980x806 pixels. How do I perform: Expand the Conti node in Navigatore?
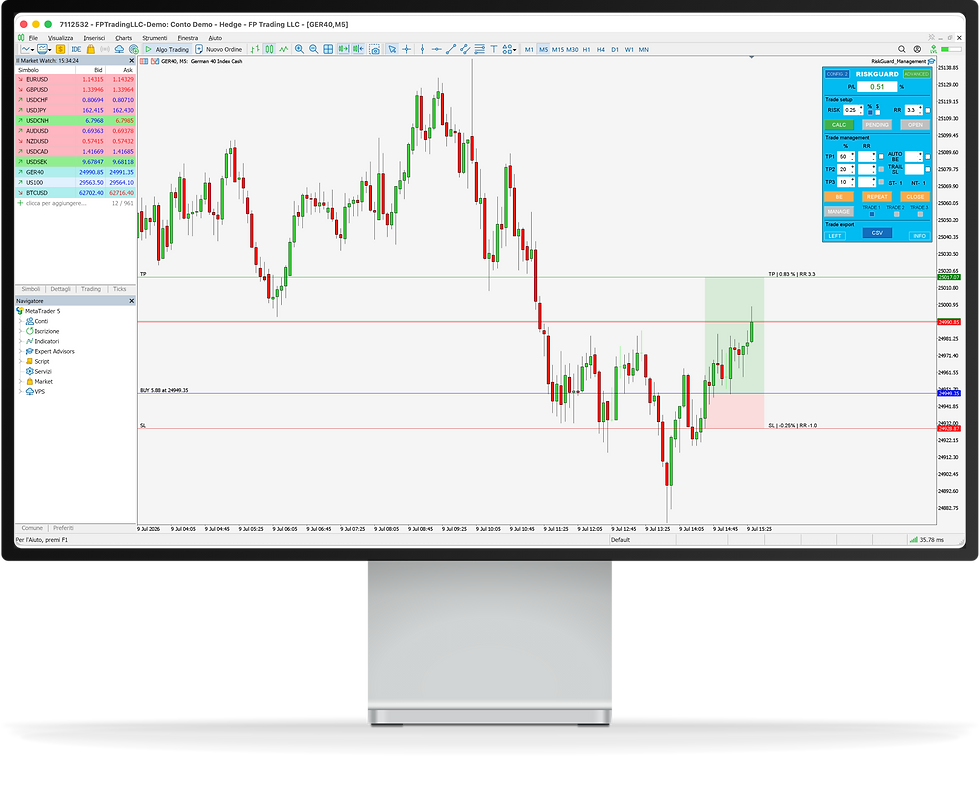coord(21,321)
